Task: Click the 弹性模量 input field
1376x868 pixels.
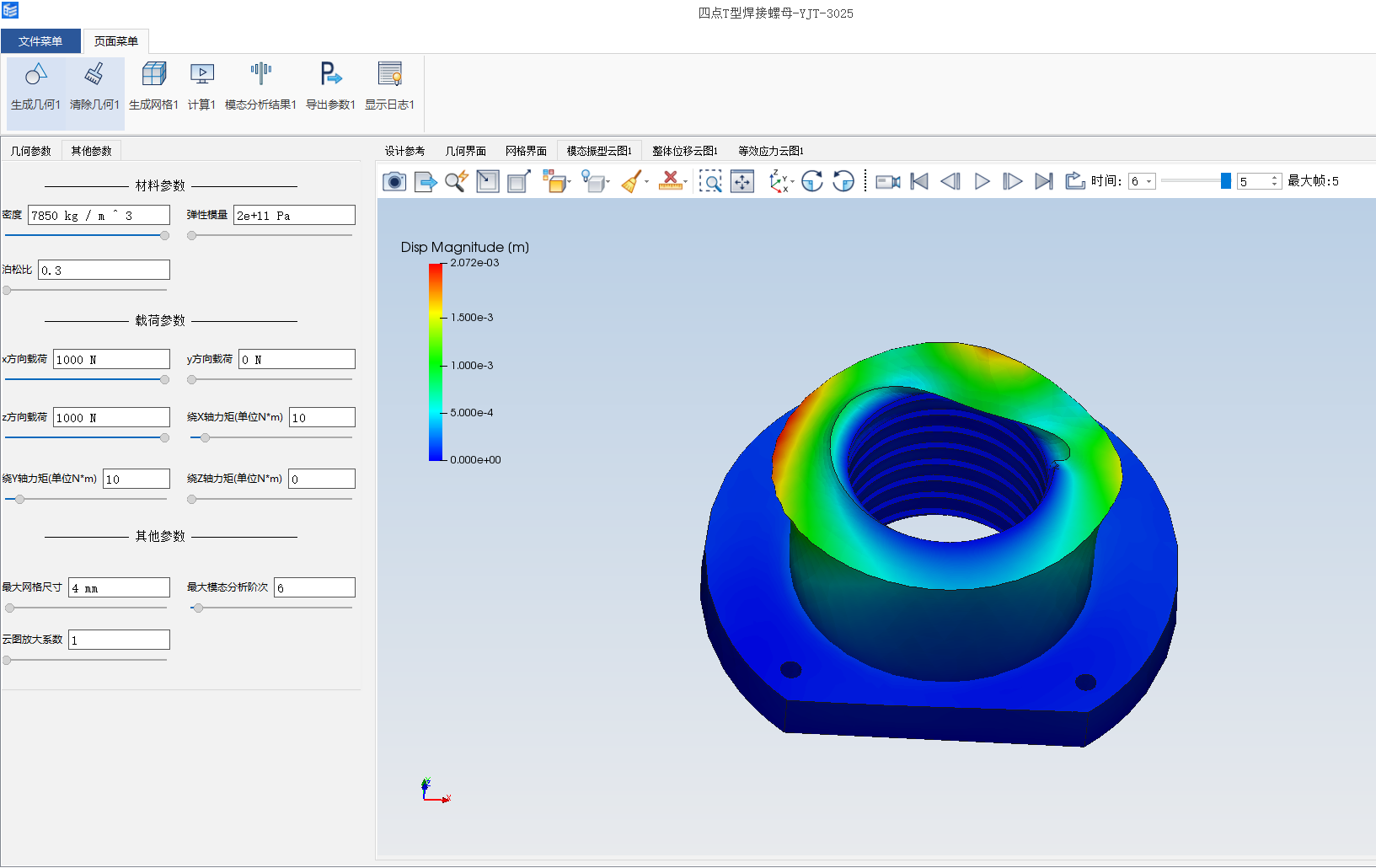Action: (294, 216)
